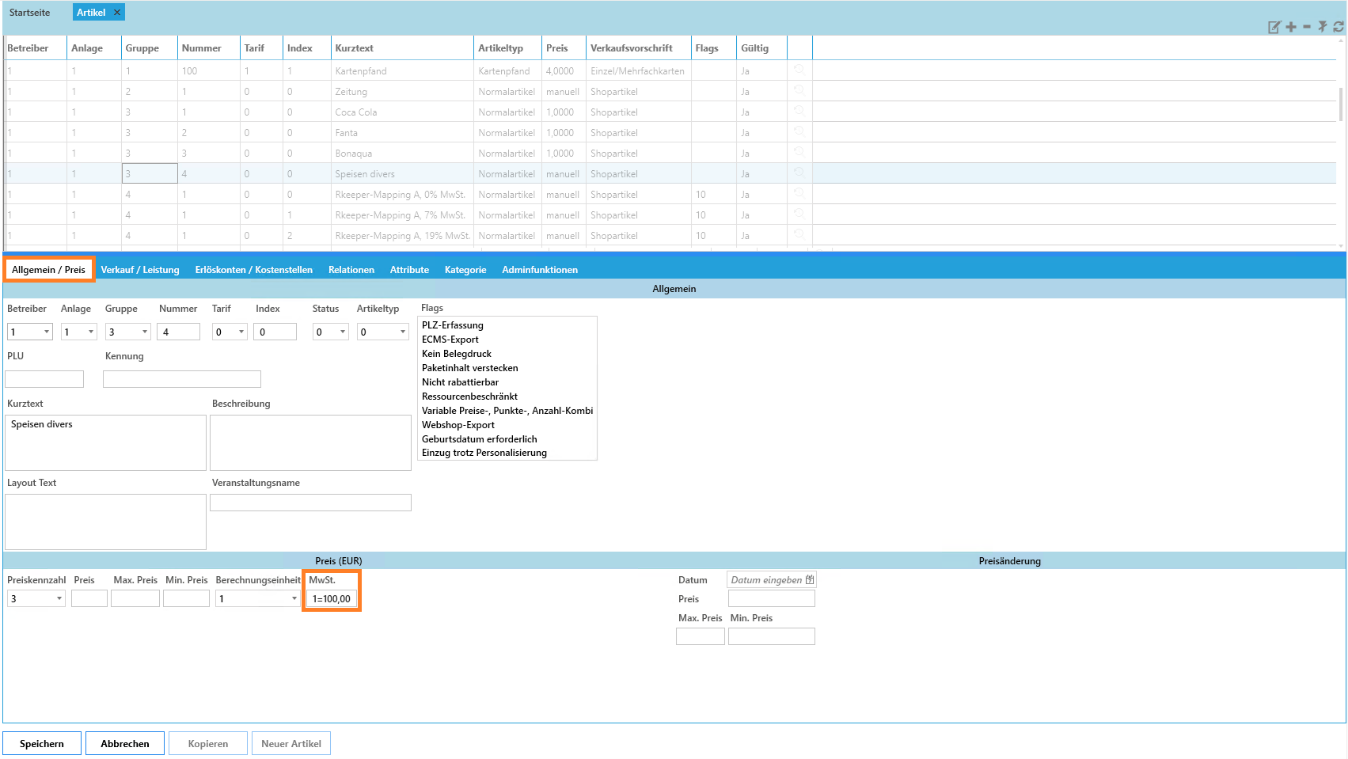Click the Nummer input field
This screenshot has height=759, width=1348.
(x=179, y=332)
